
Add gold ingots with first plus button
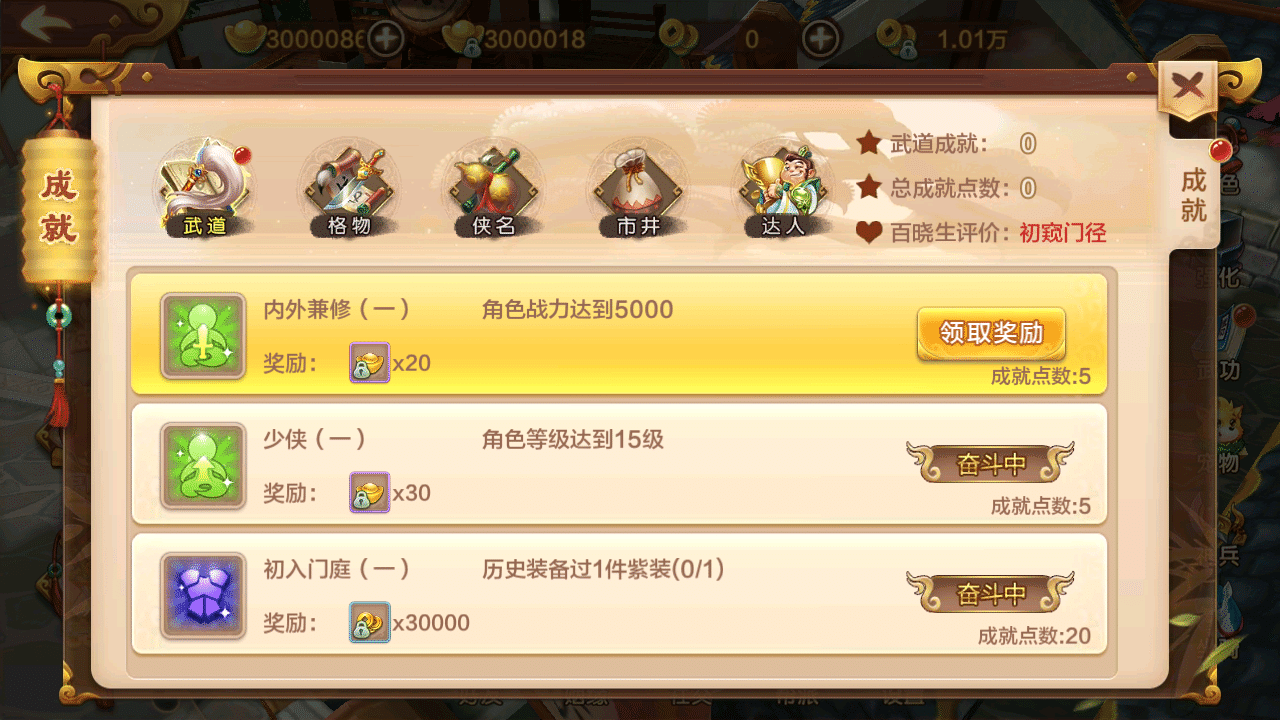[386, 40]
